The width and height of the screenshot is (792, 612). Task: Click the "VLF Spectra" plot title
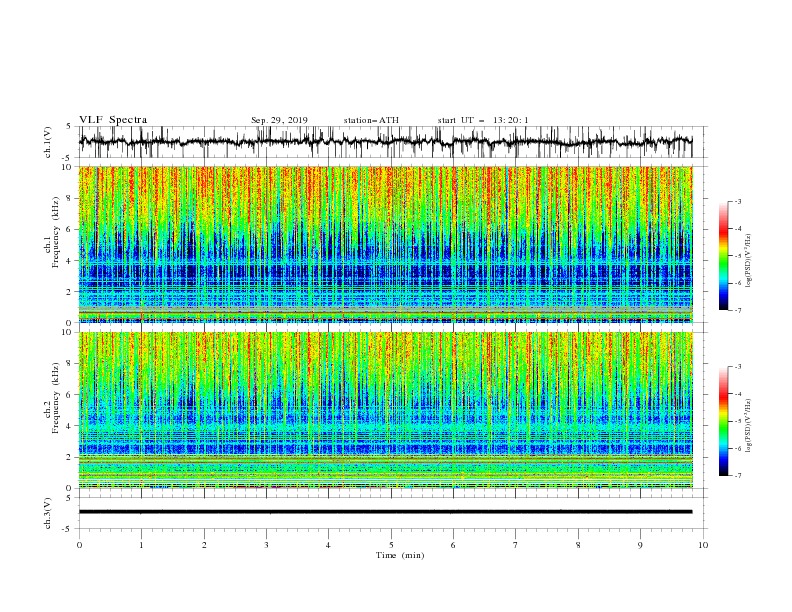tap(113, 120)
